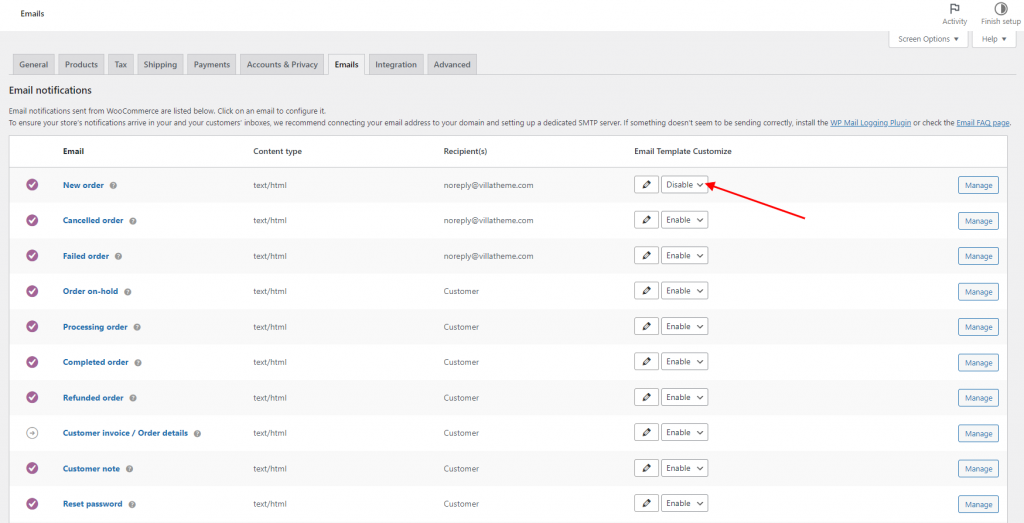Viewport: 1024px width, 523px height.
Task: Click the WP Mail Logging Plugin link
Action: click(870, 122)
